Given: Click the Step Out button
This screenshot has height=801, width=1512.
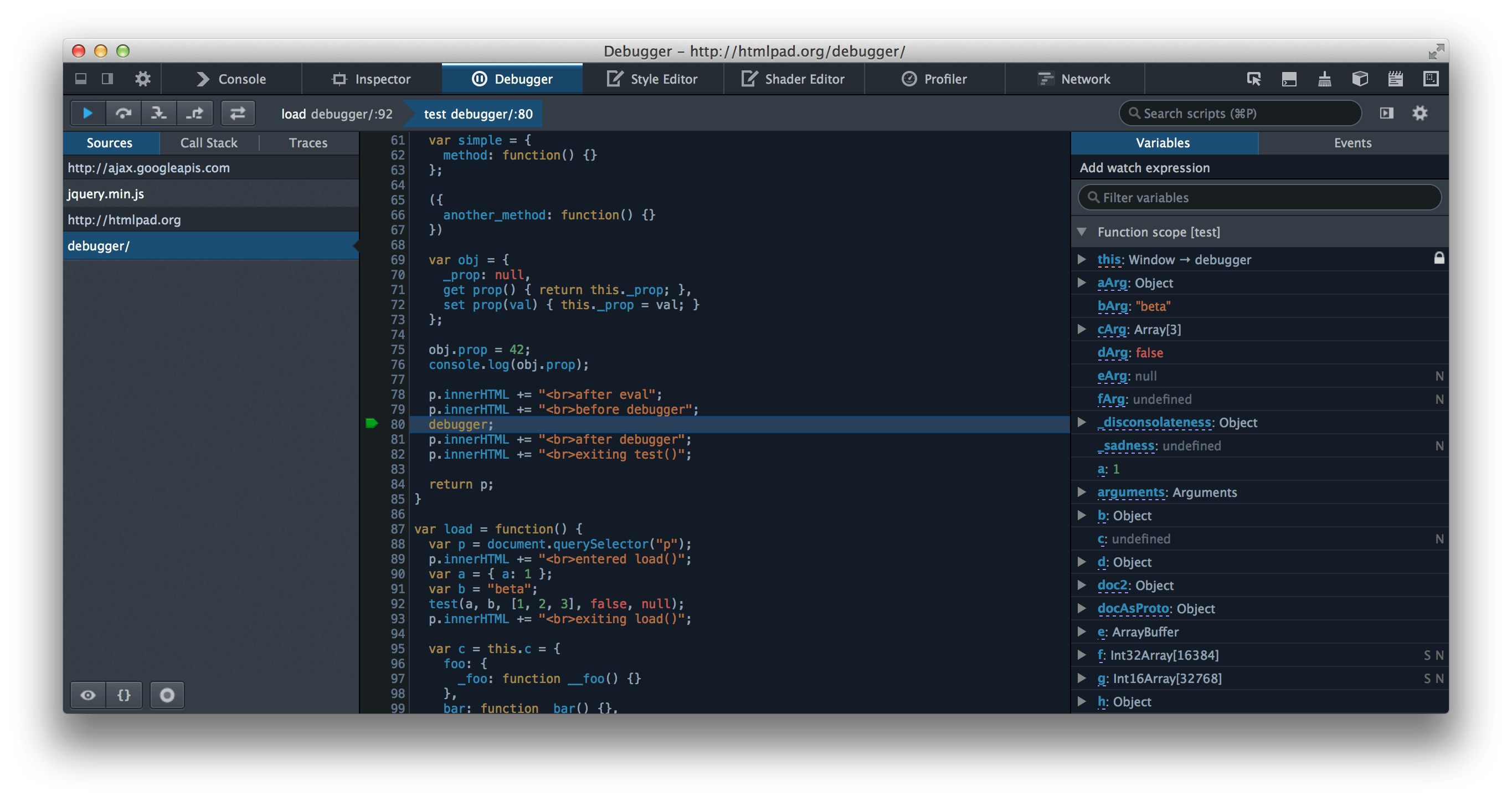Looking at the screenshot, I should 195,113.
